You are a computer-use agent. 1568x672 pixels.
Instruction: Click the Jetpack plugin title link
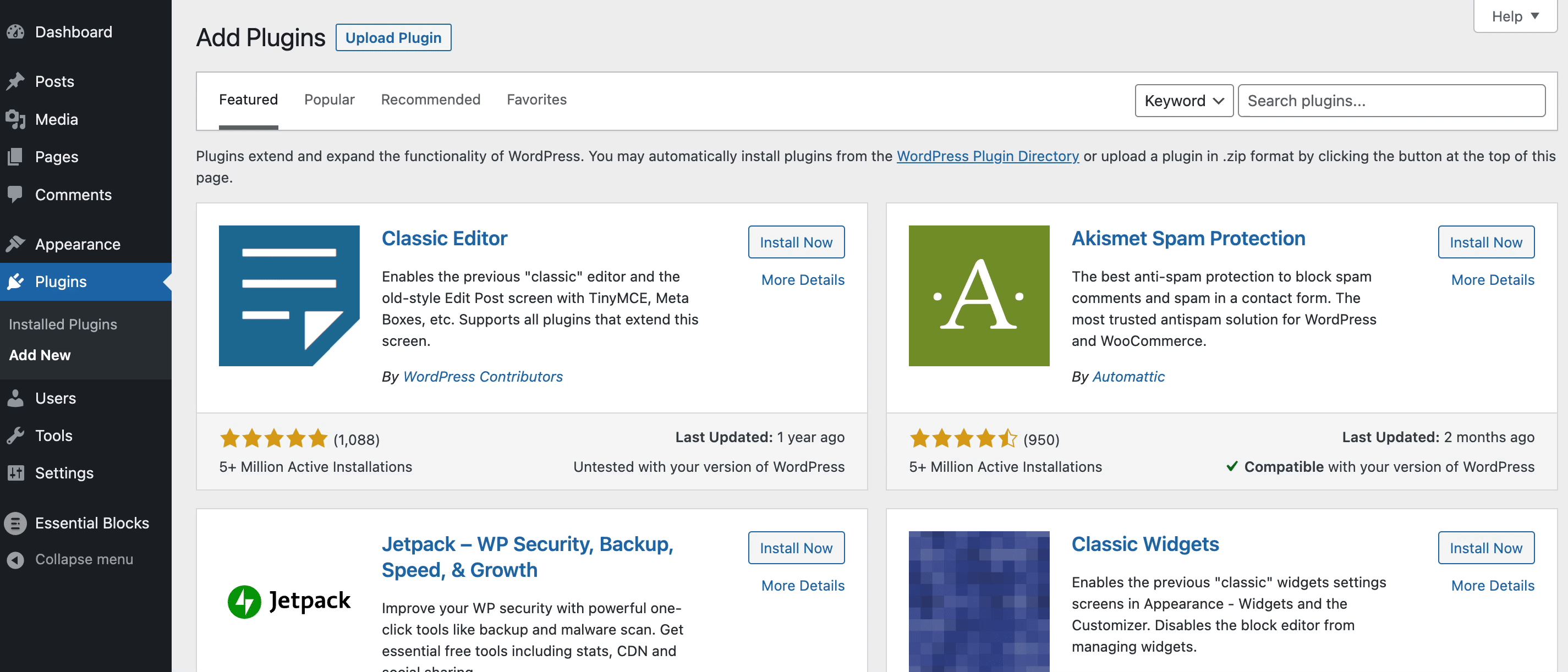[x=527, y=557]
